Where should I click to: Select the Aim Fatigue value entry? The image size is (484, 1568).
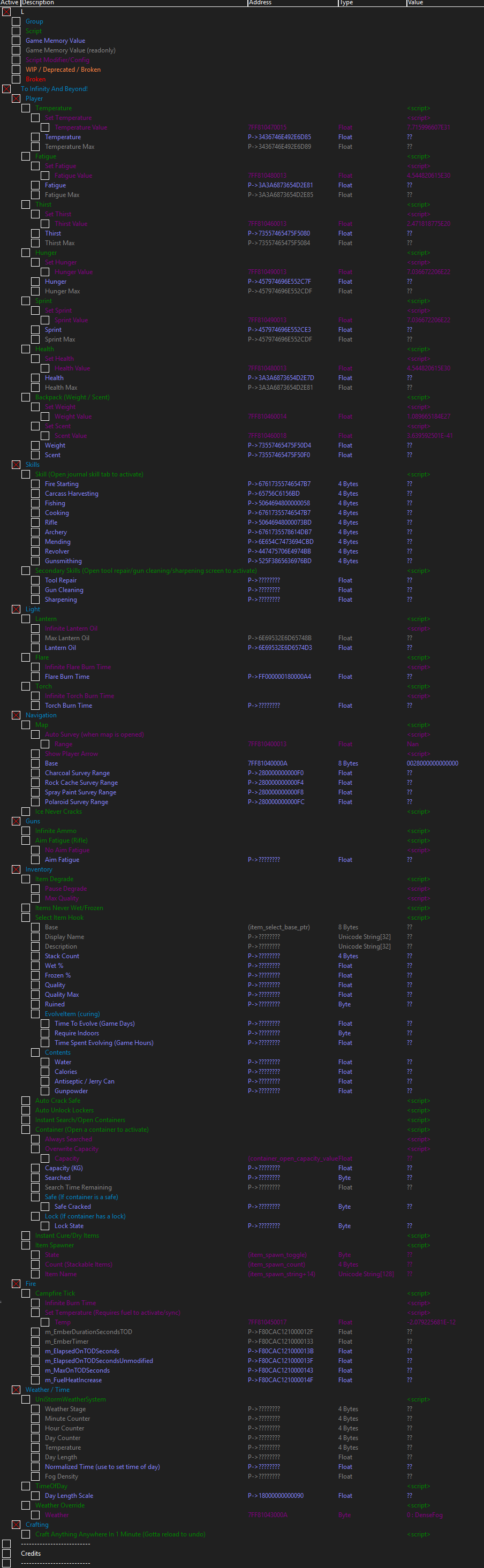(62, 860)
